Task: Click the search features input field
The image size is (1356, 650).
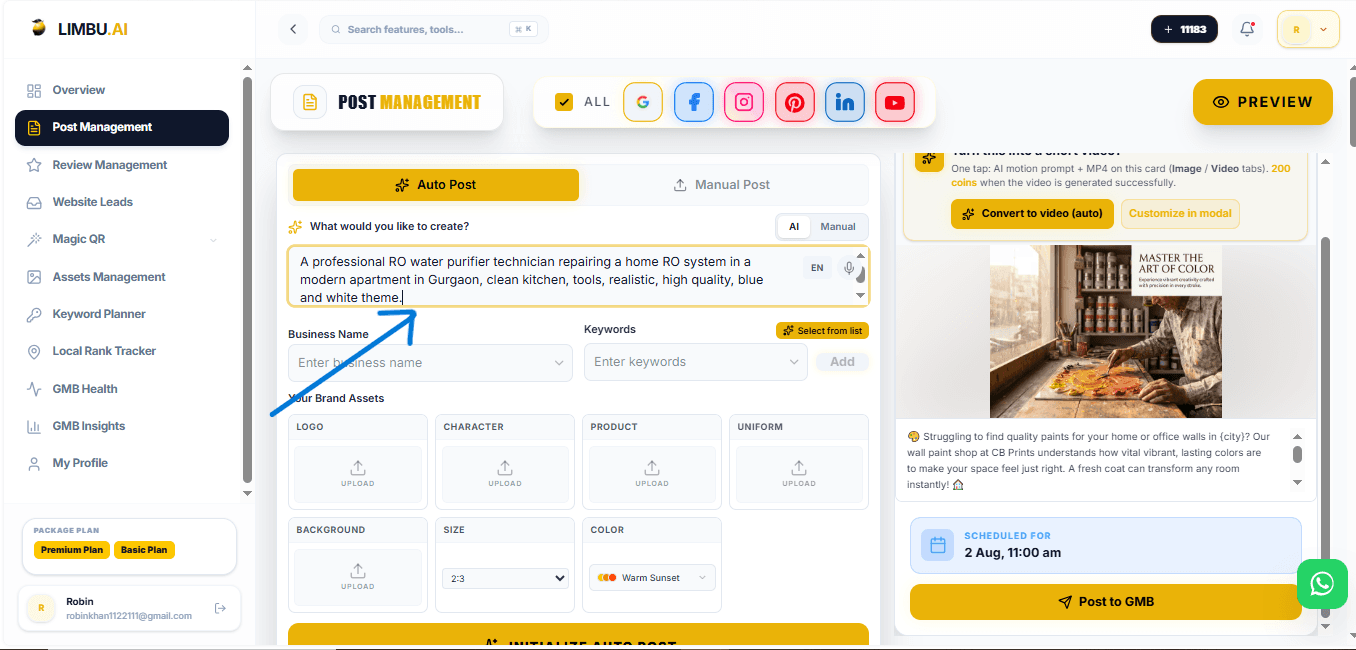Action: [x=434, y=29]
